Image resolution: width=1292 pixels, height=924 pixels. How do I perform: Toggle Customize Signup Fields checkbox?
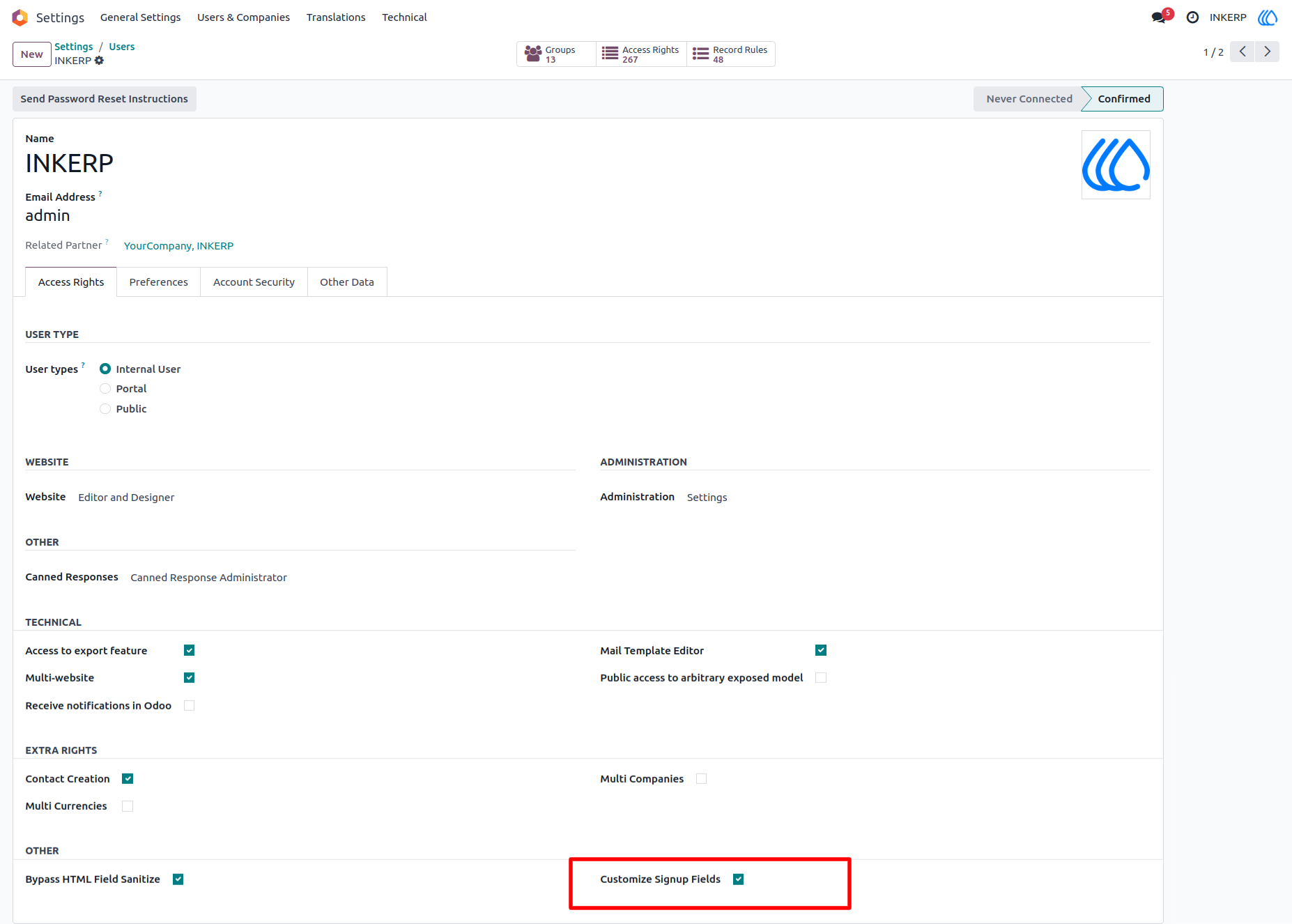pos(739,879)
